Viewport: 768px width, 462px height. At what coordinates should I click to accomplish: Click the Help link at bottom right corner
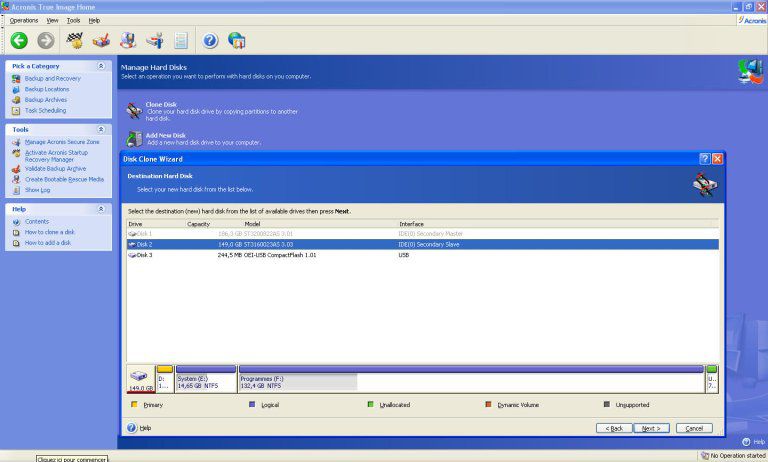[753, 442]
